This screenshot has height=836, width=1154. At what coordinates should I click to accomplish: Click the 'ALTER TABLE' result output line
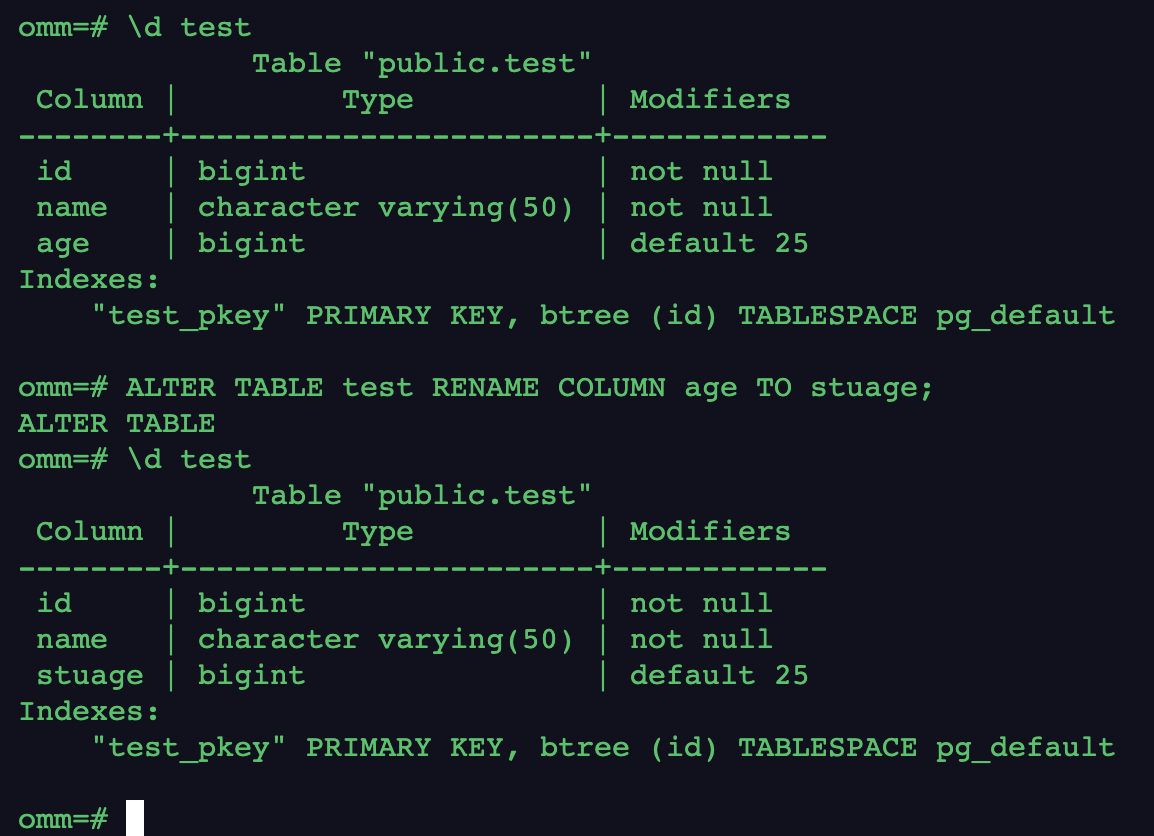[x=116, y=423]
